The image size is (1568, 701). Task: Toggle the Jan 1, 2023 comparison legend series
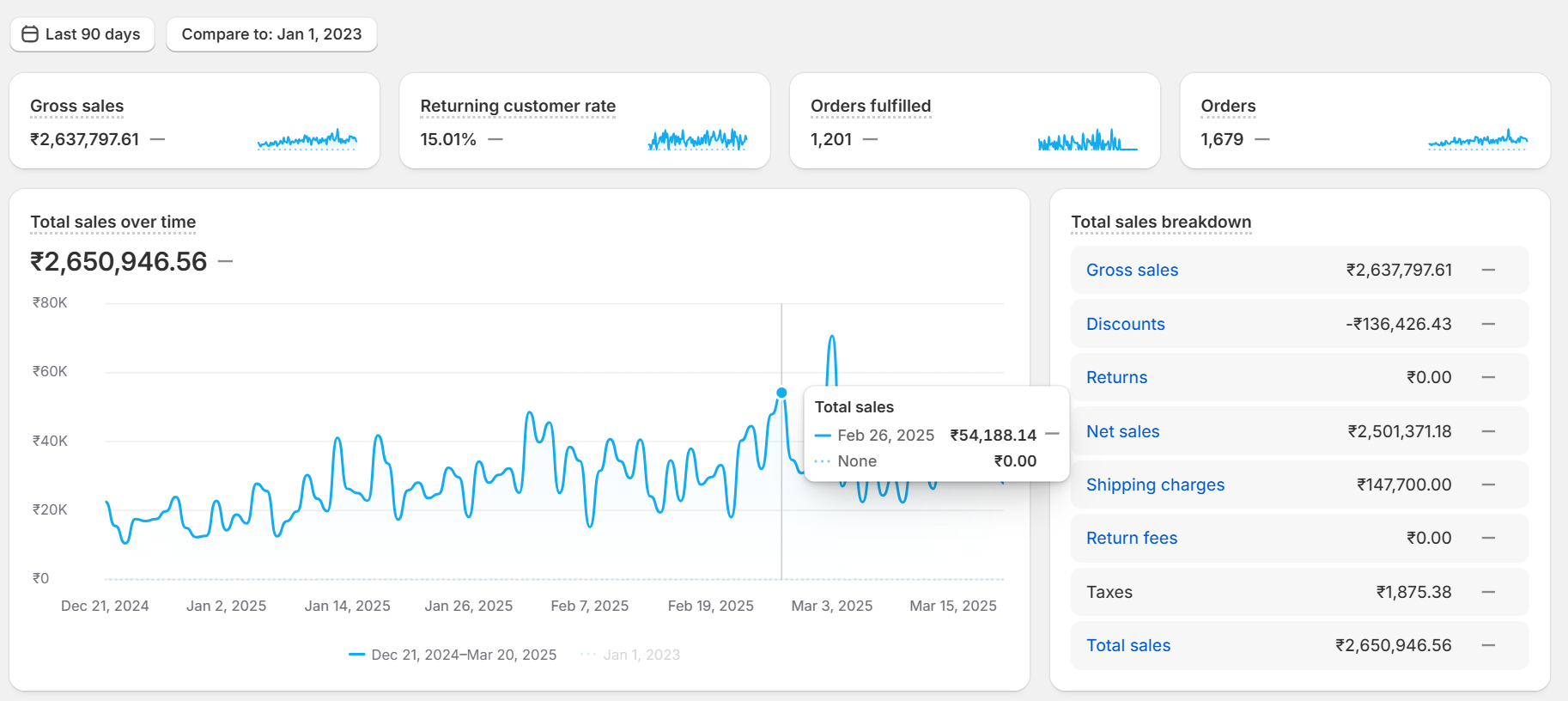click(x=631, y=655)
